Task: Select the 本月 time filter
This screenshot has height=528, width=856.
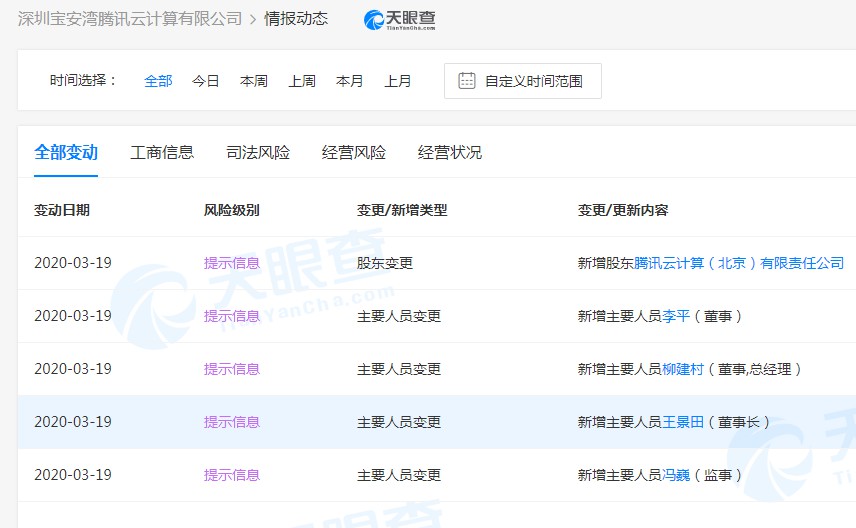Action: coord(350,81)
